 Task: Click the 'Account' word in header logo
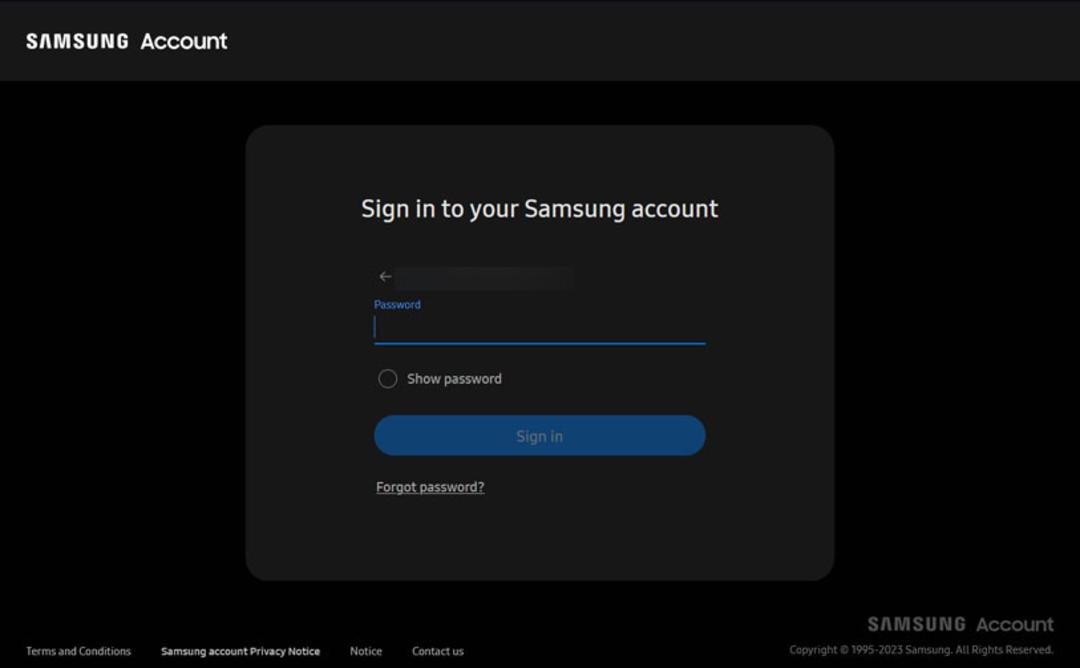pos(184,41)
